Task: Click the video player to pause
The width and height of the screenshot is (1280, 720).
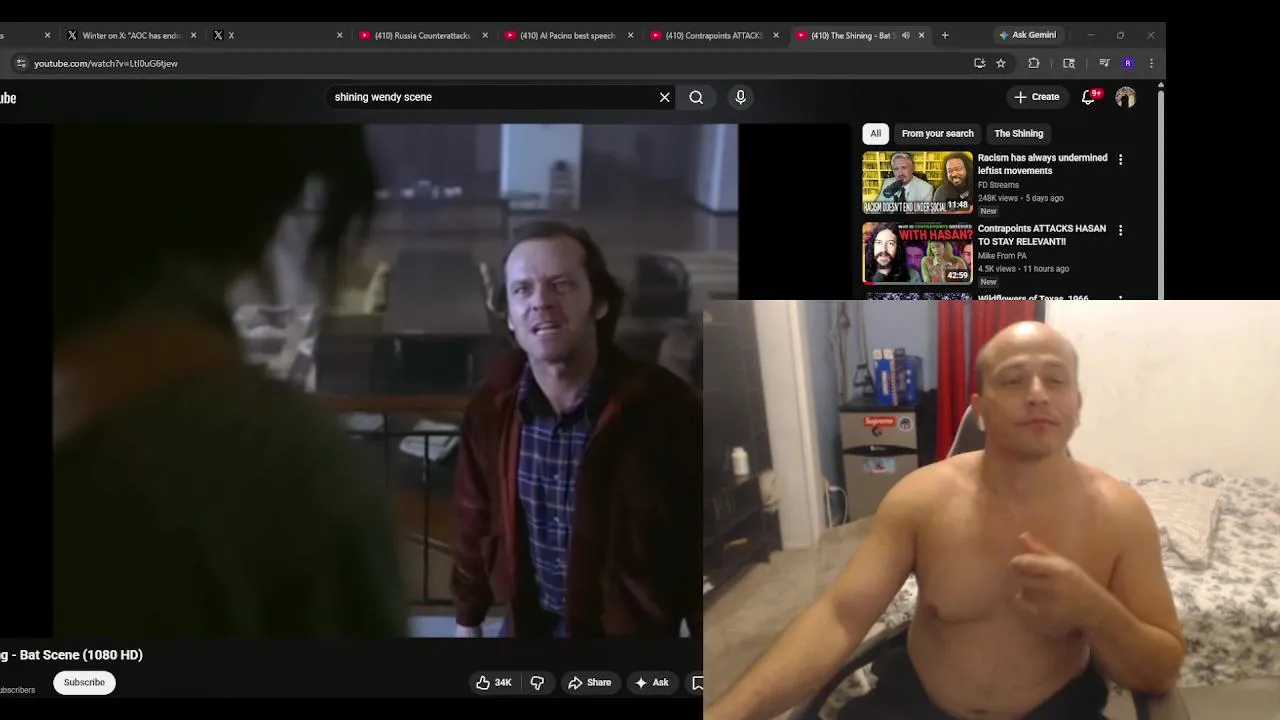Action: tap(395, 380)
